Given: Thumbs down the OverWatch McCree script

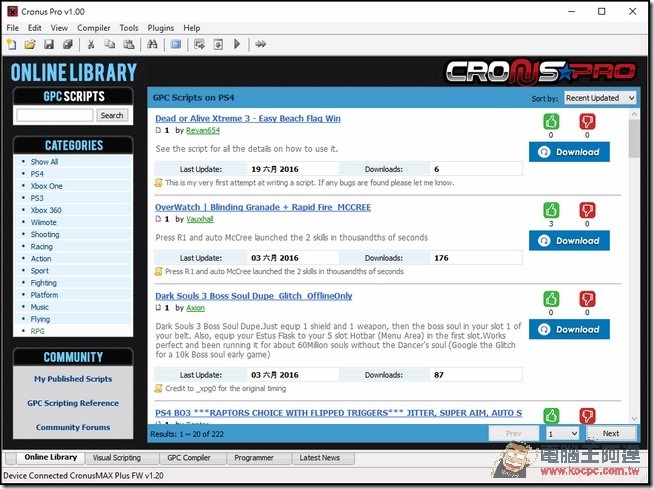Looking at the screenshot, I should tap(587, 210).
